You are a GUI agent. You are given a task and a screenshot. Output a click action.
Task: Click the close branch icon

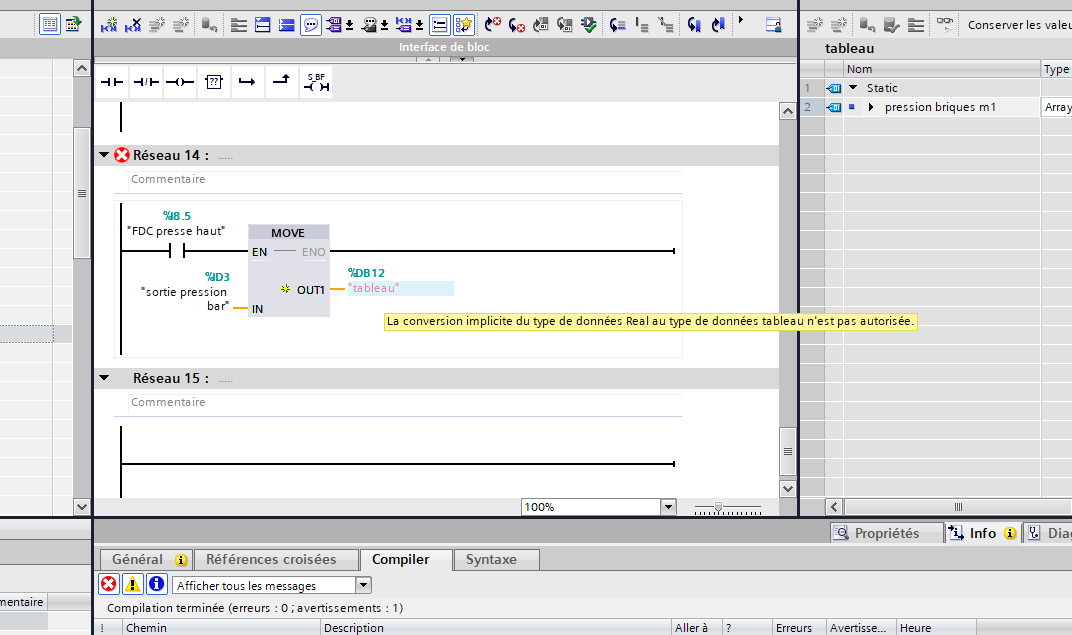tap(281, 83)
